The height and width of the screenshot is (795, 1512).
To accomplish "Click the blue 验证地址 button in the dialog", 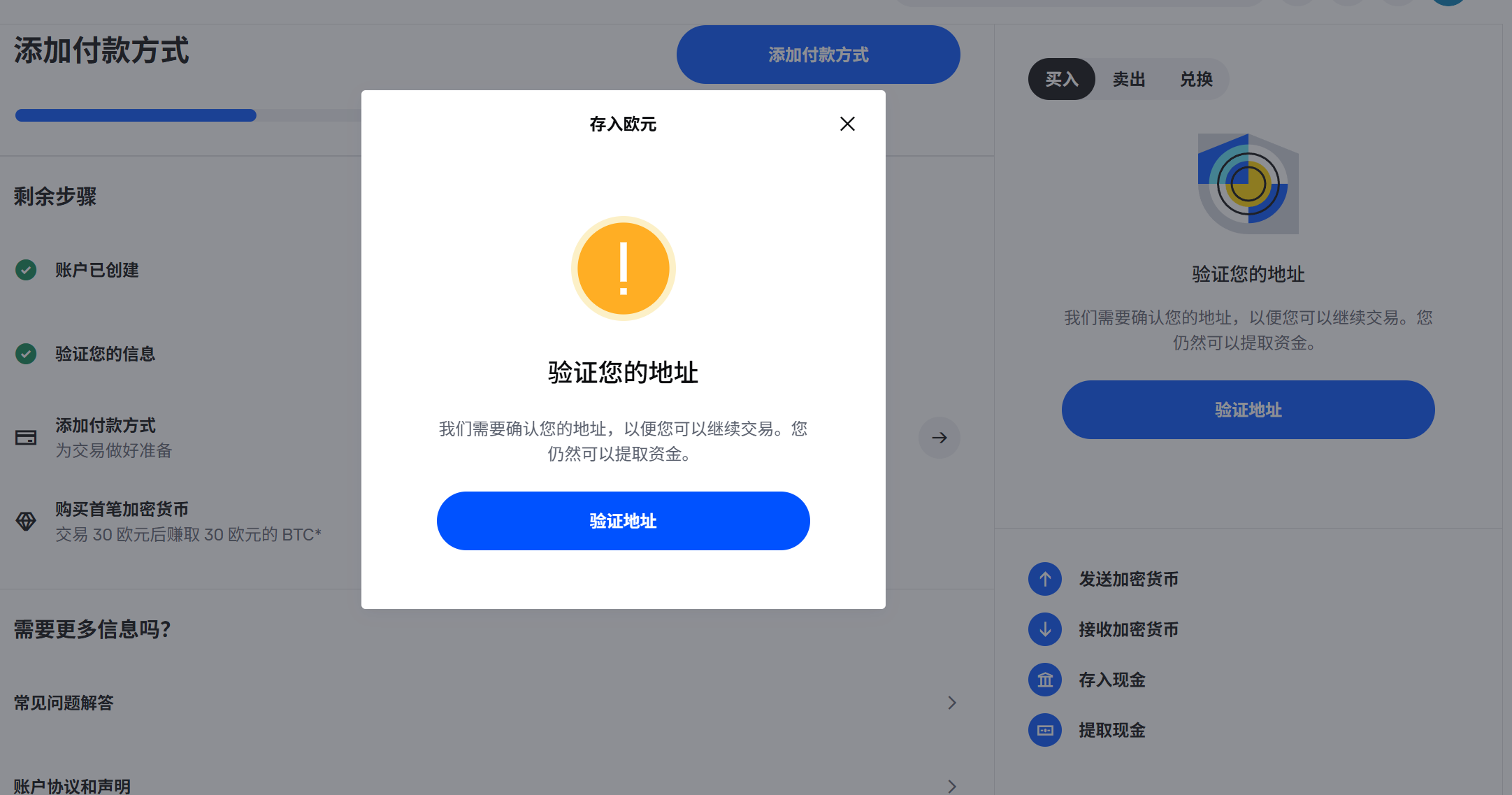I will [623, 521].
